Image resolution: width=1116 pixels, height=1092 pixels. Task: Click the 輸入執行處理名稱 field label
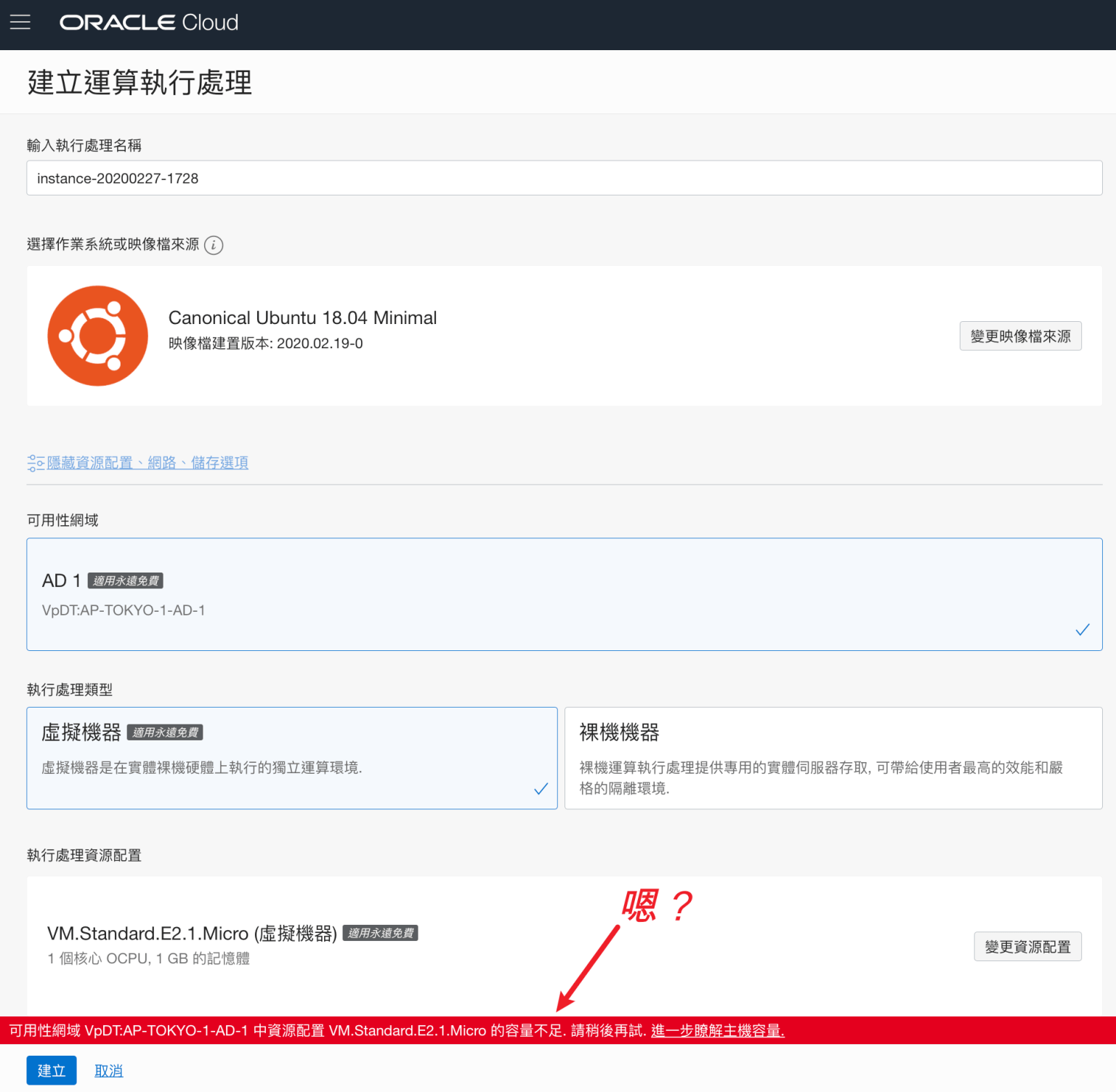(x=84, y=146)
